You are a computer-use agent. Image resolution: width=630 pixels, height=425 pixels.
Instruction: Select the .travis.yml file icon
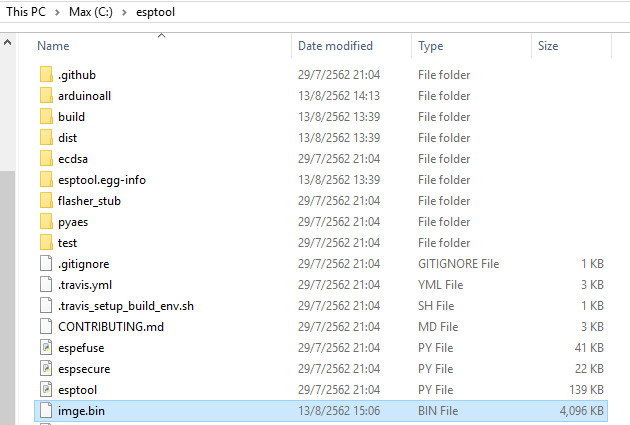coord(46,284)
